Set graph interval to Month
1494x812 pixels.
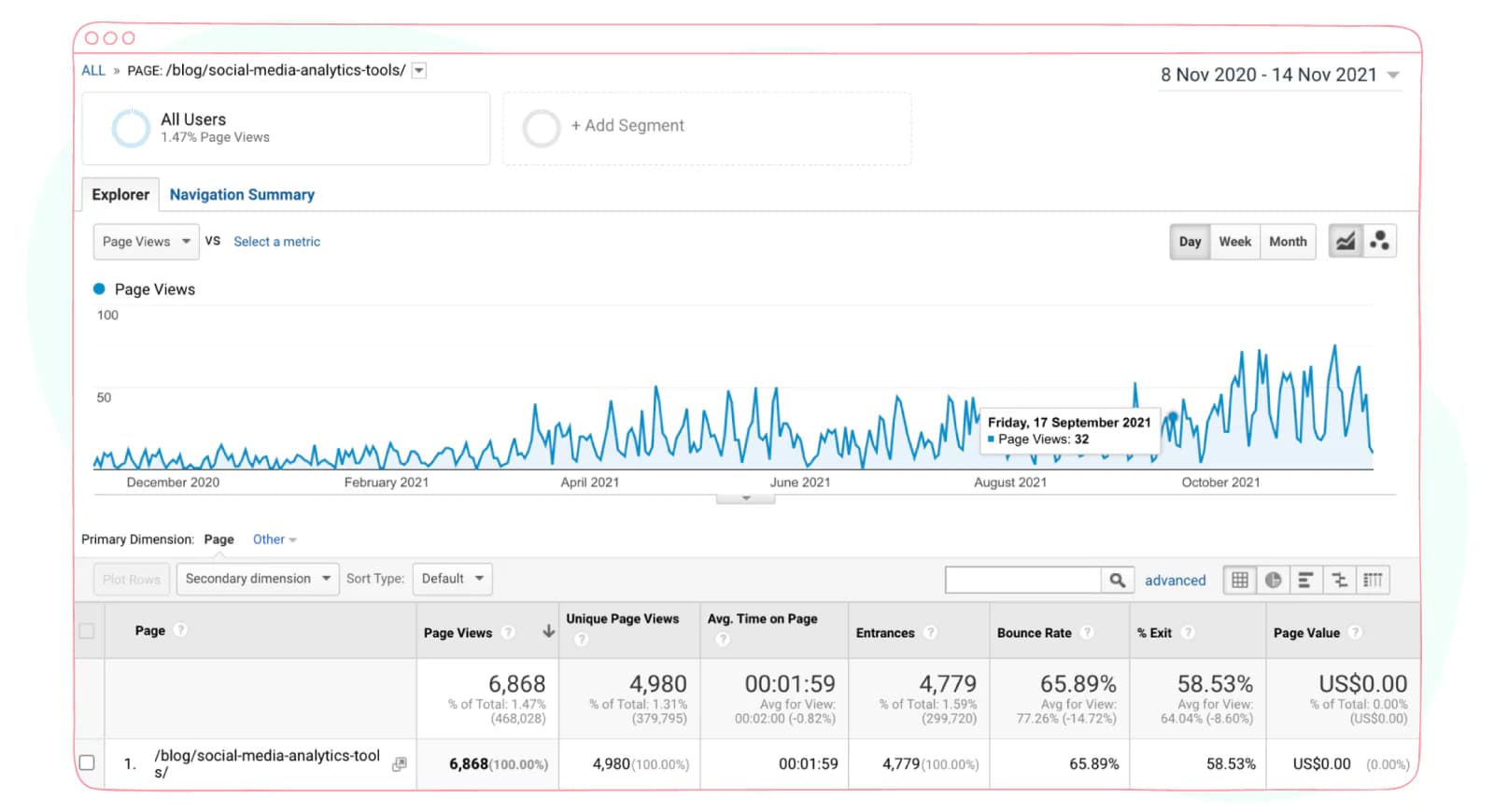click(1288, 242)
